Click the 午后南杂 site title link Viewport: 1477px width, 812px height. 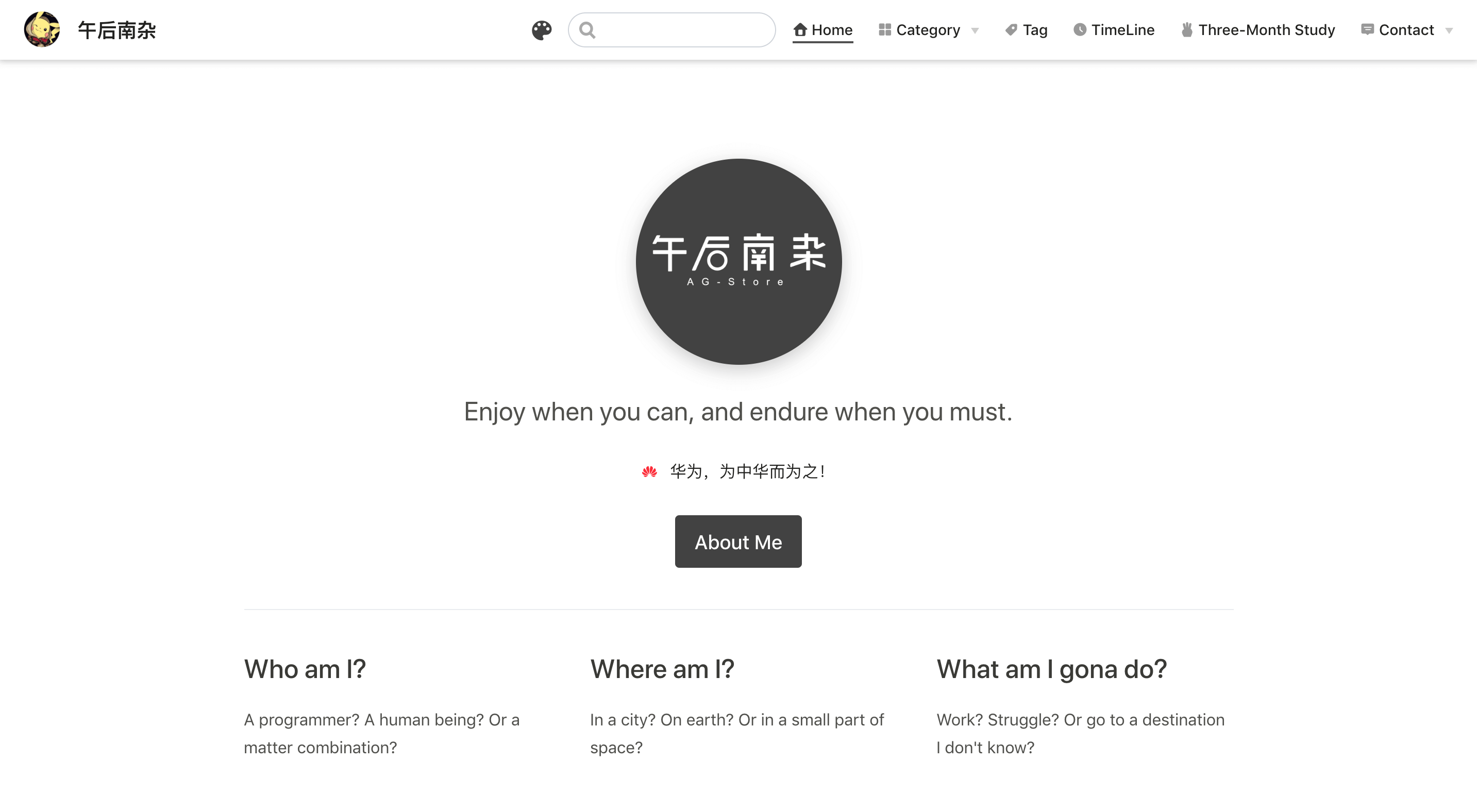point(117,30)
